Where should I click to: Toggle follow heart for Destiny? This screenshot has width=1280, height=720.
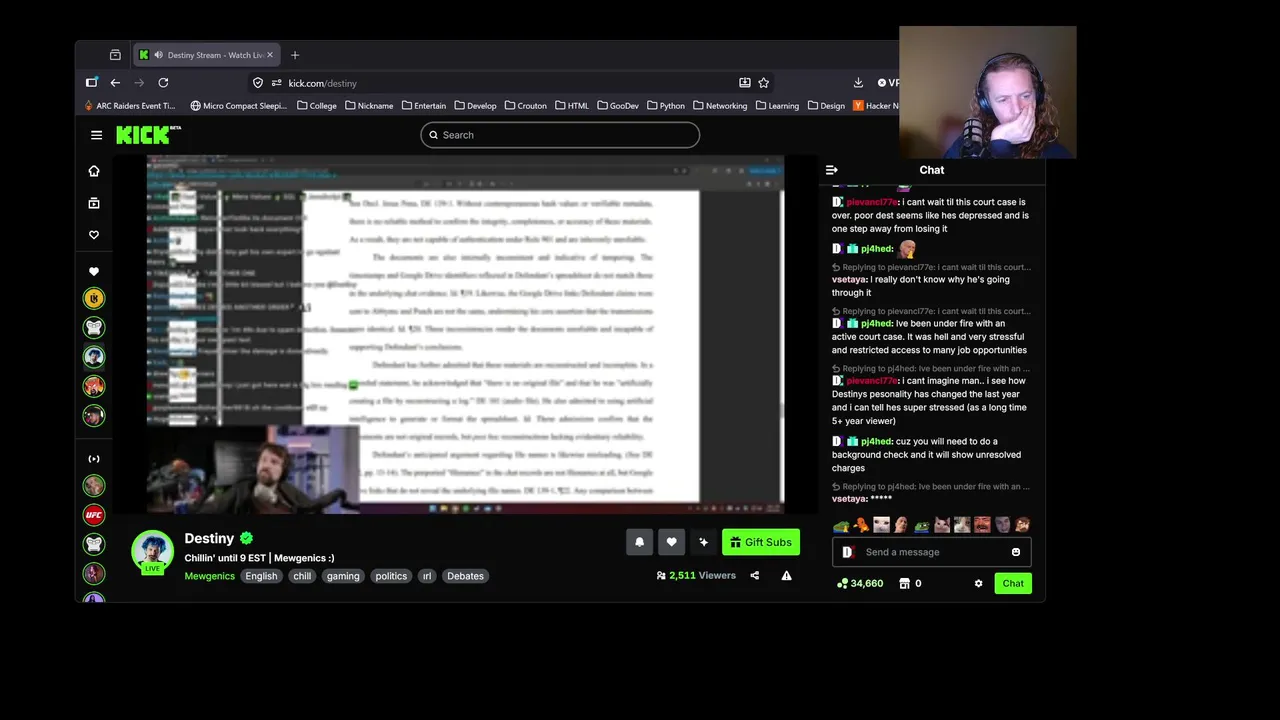point(671,542)
